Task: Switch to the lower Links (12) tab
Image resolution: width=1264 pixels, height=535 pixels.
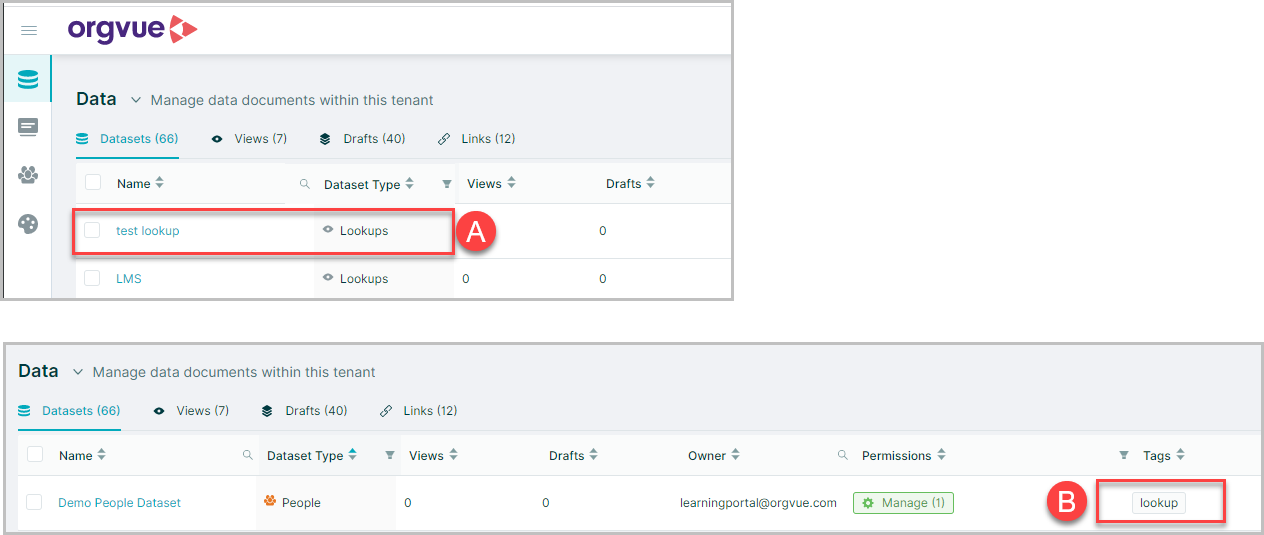Action: point(419,411)
